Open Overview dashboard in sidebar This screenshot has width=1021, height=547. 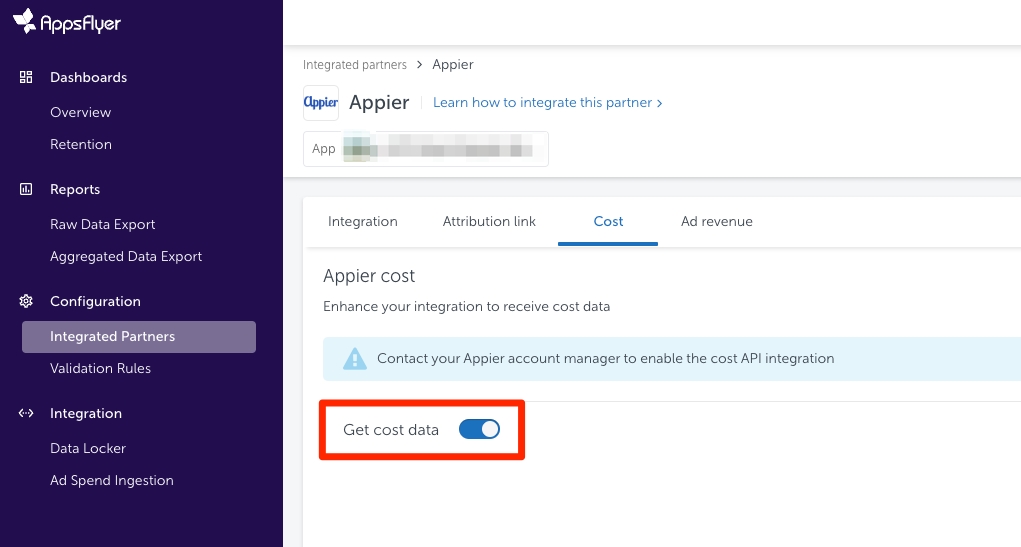(x=80, y=113)
